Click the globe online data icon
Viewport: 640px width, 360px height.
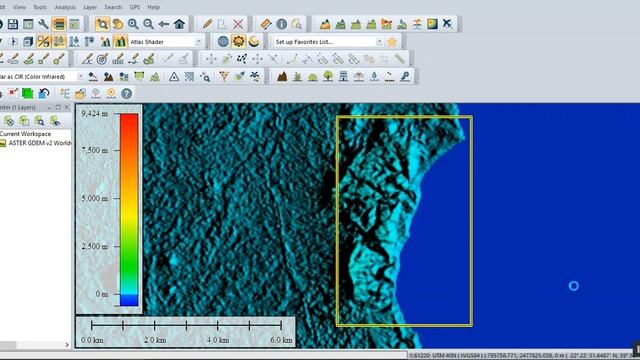(x=223, y=42)
